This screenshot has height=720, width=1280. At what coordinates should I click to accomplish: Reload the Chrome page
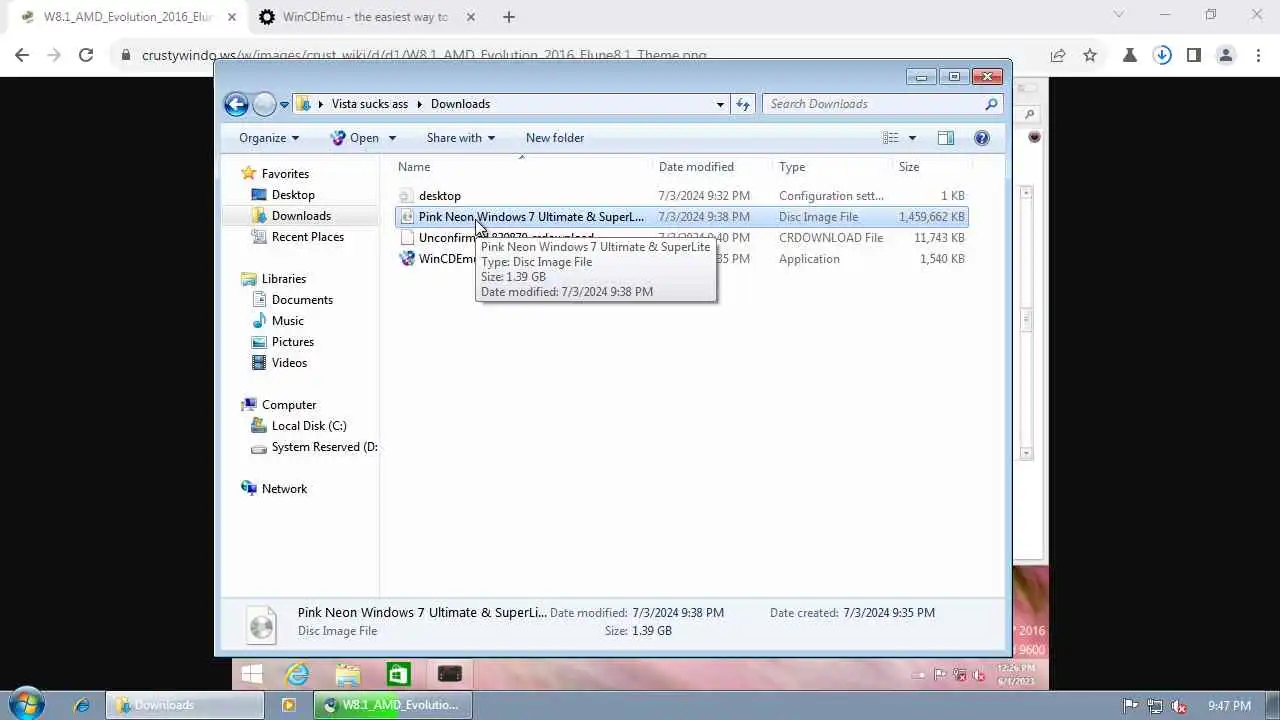coord(86,56)
